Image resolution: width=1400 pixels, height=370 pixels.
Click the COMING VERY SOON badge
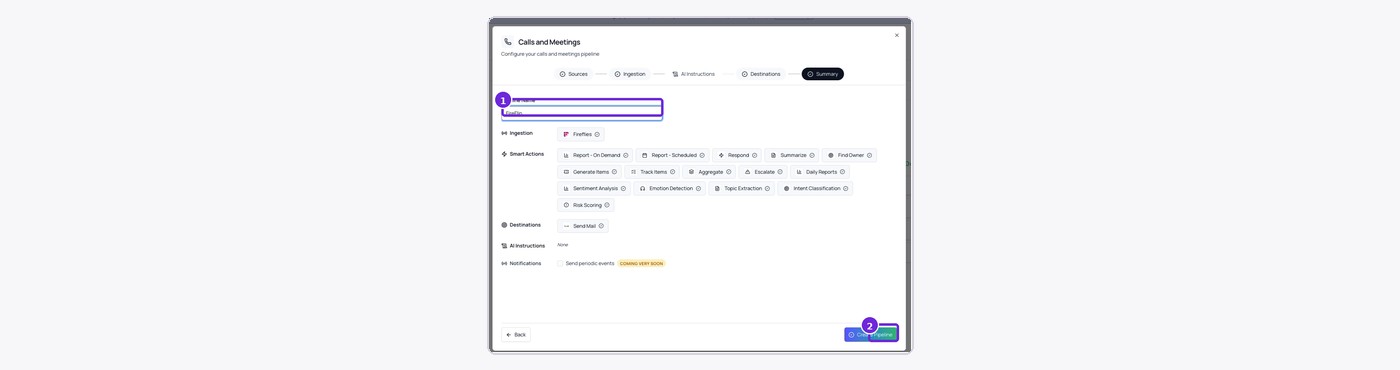[641, 263]
